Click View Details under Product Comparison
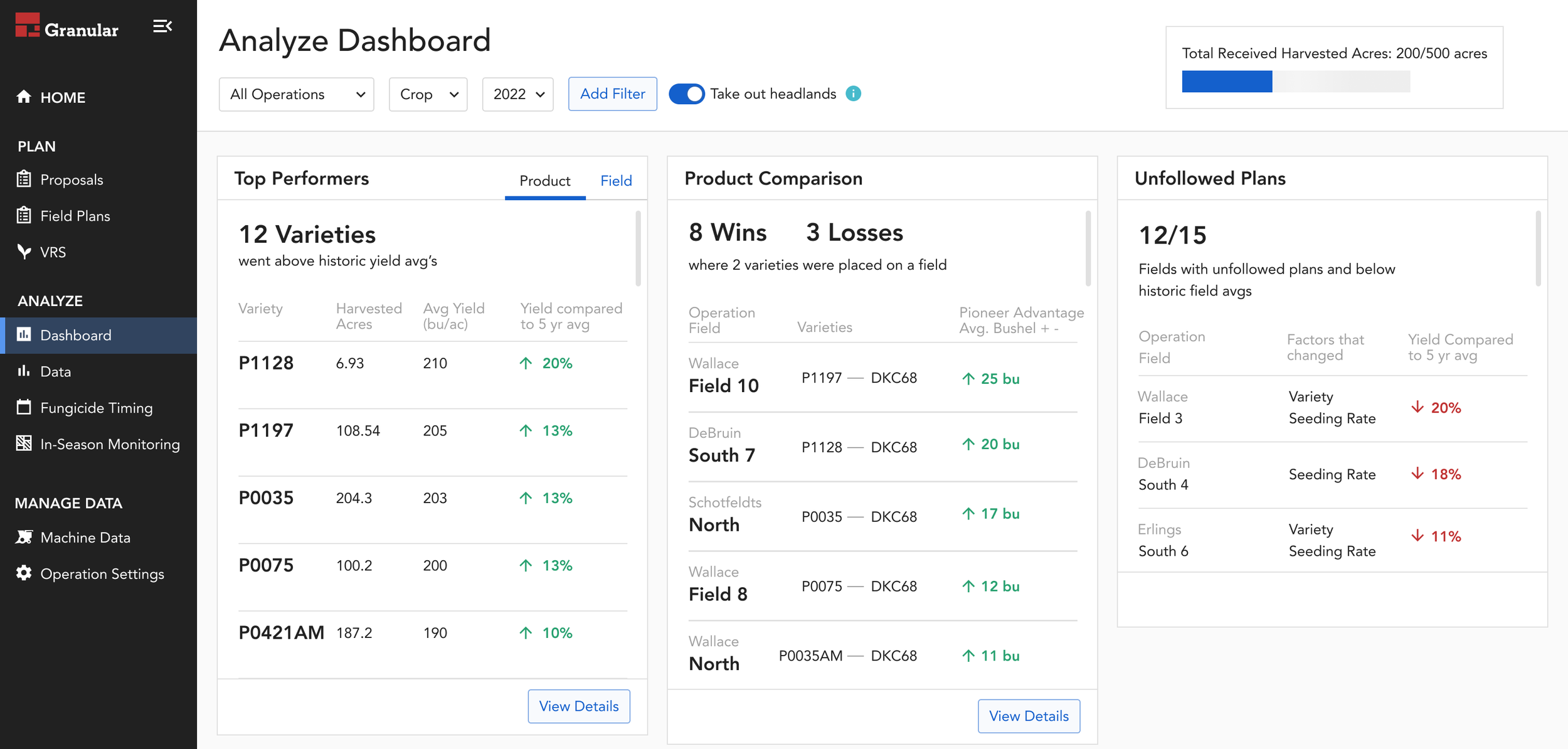The height and width of the screenshot is (749, 1568). [1029, 716]
